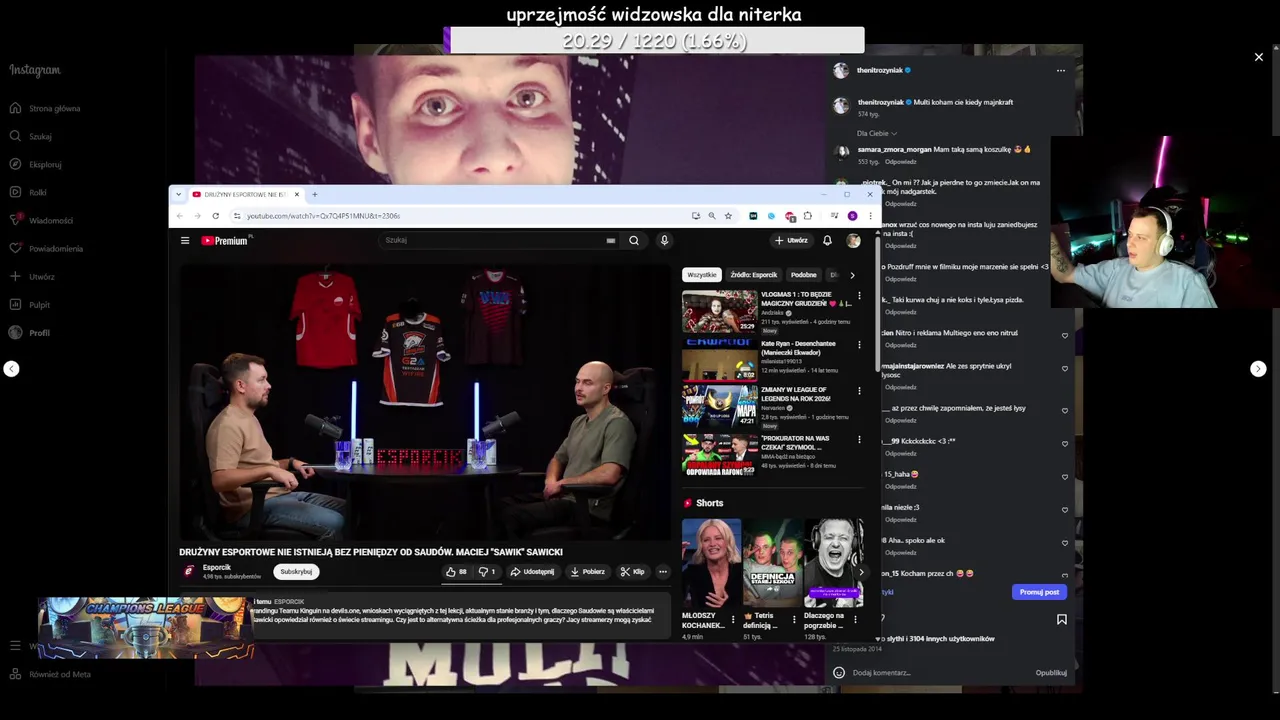The image size is (1280, 720).
Task: Reply to samara_zmora_morgan comment
Action: [x=900, y=162]
